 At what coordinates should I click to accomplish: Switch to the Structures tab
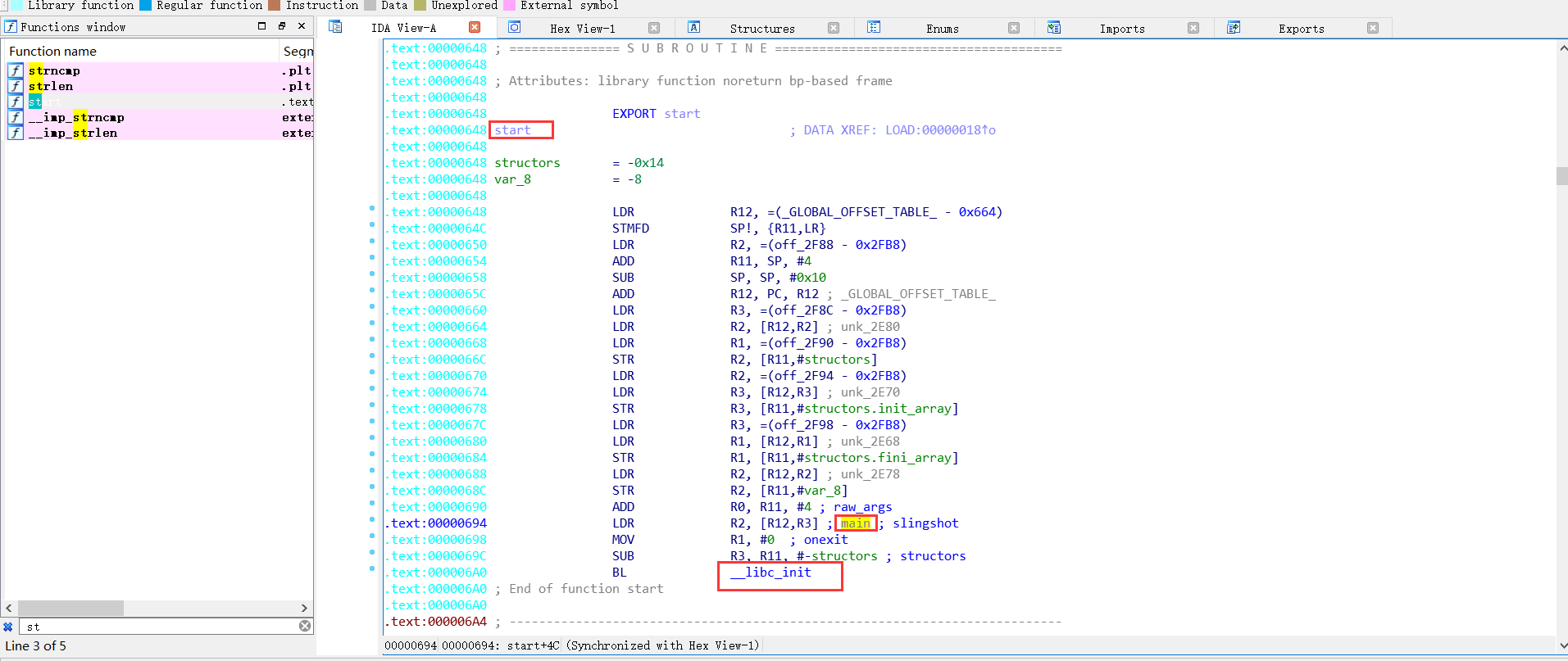pos(761,29)
